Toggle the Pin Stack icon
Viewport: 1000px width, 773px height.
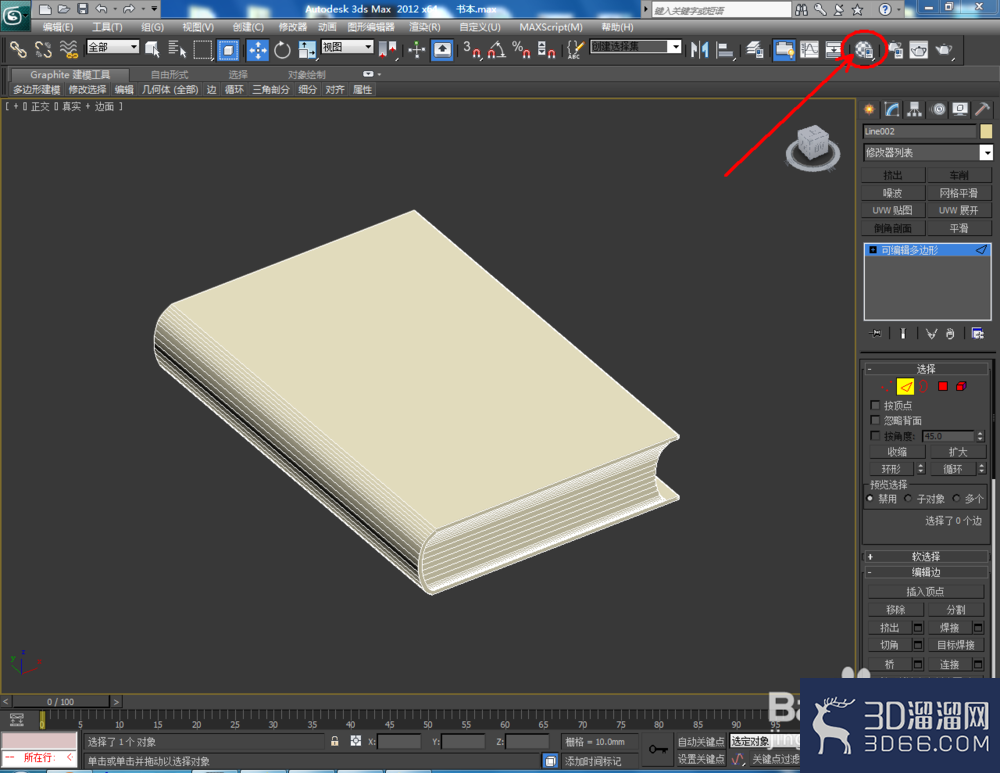(875, 333)
